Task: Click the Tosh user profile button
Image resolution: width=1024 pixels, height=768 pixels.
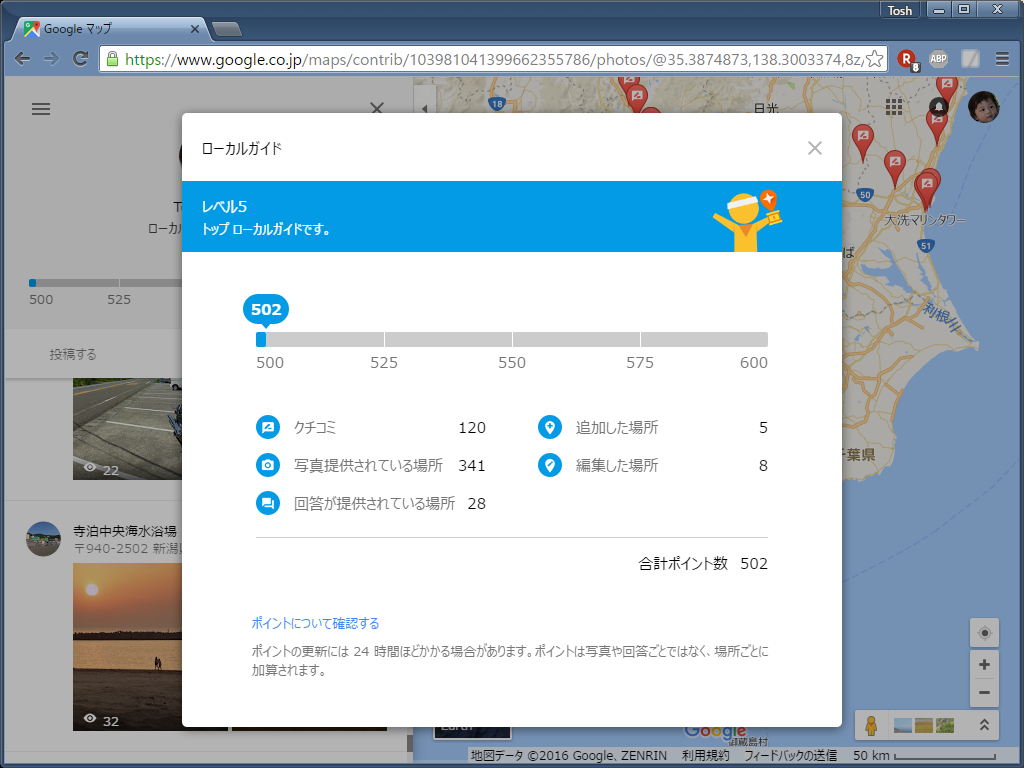Action: point(899,10)
